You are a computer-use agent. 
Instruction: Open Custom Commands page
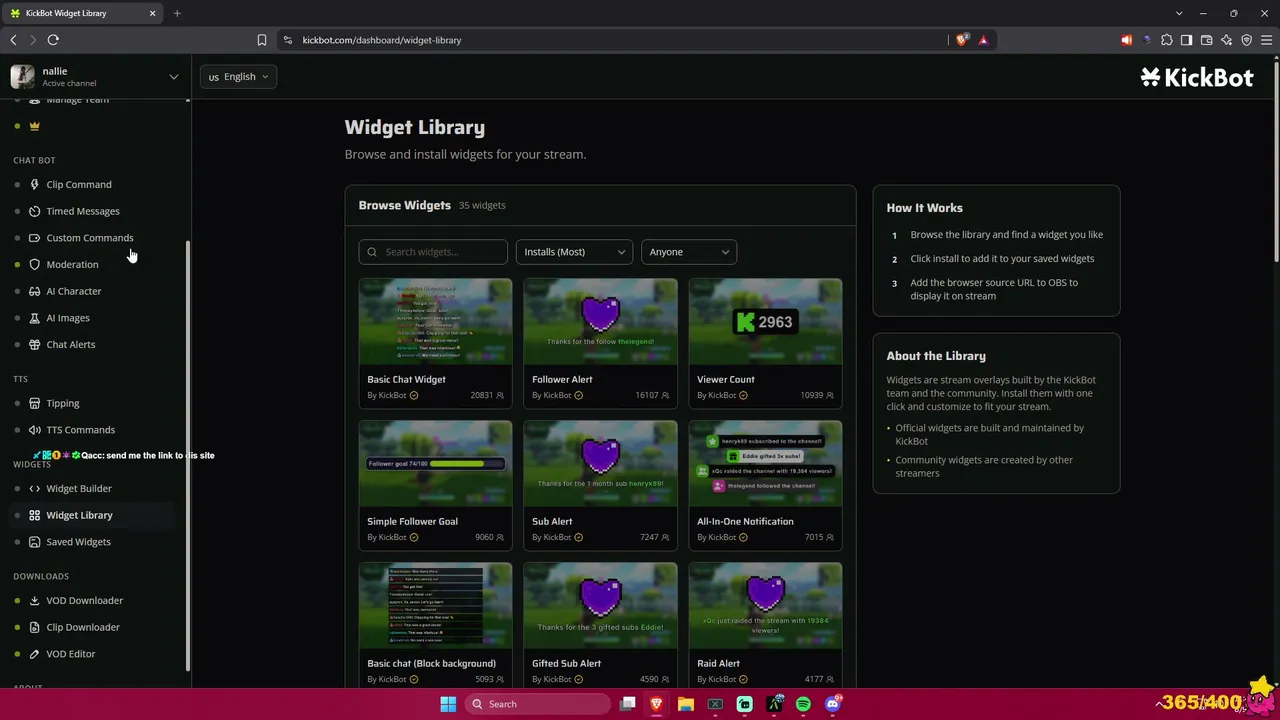[x=90, y=238]
